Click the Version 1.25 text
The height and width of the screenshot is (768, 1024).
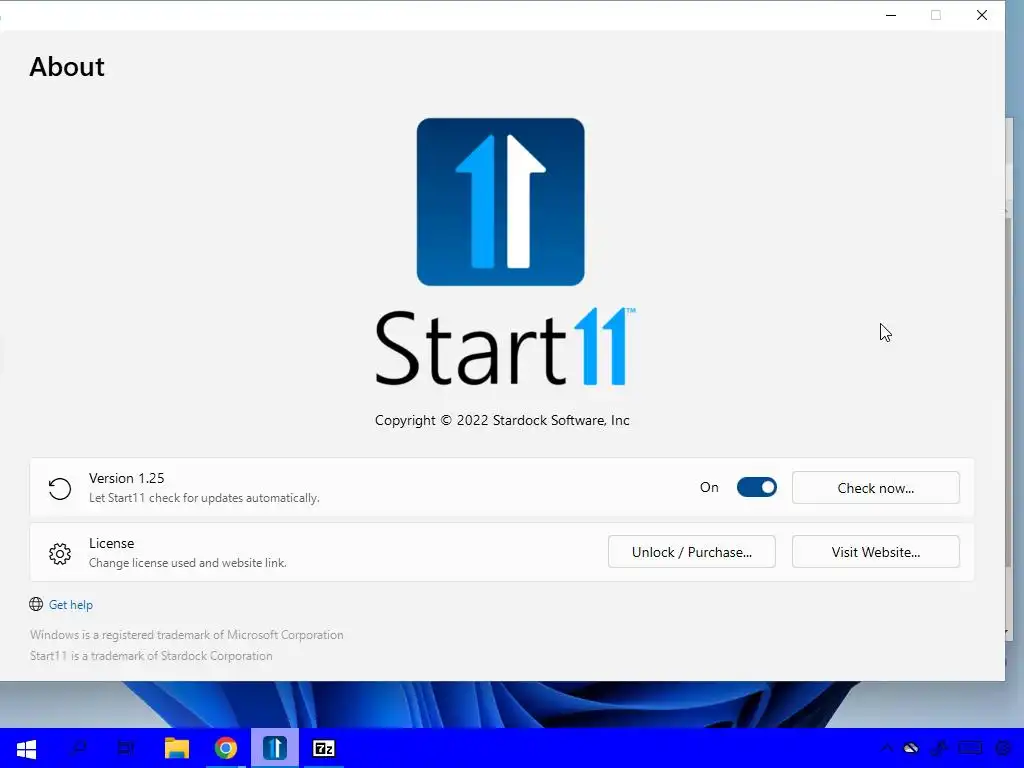(x=127, y=478)
